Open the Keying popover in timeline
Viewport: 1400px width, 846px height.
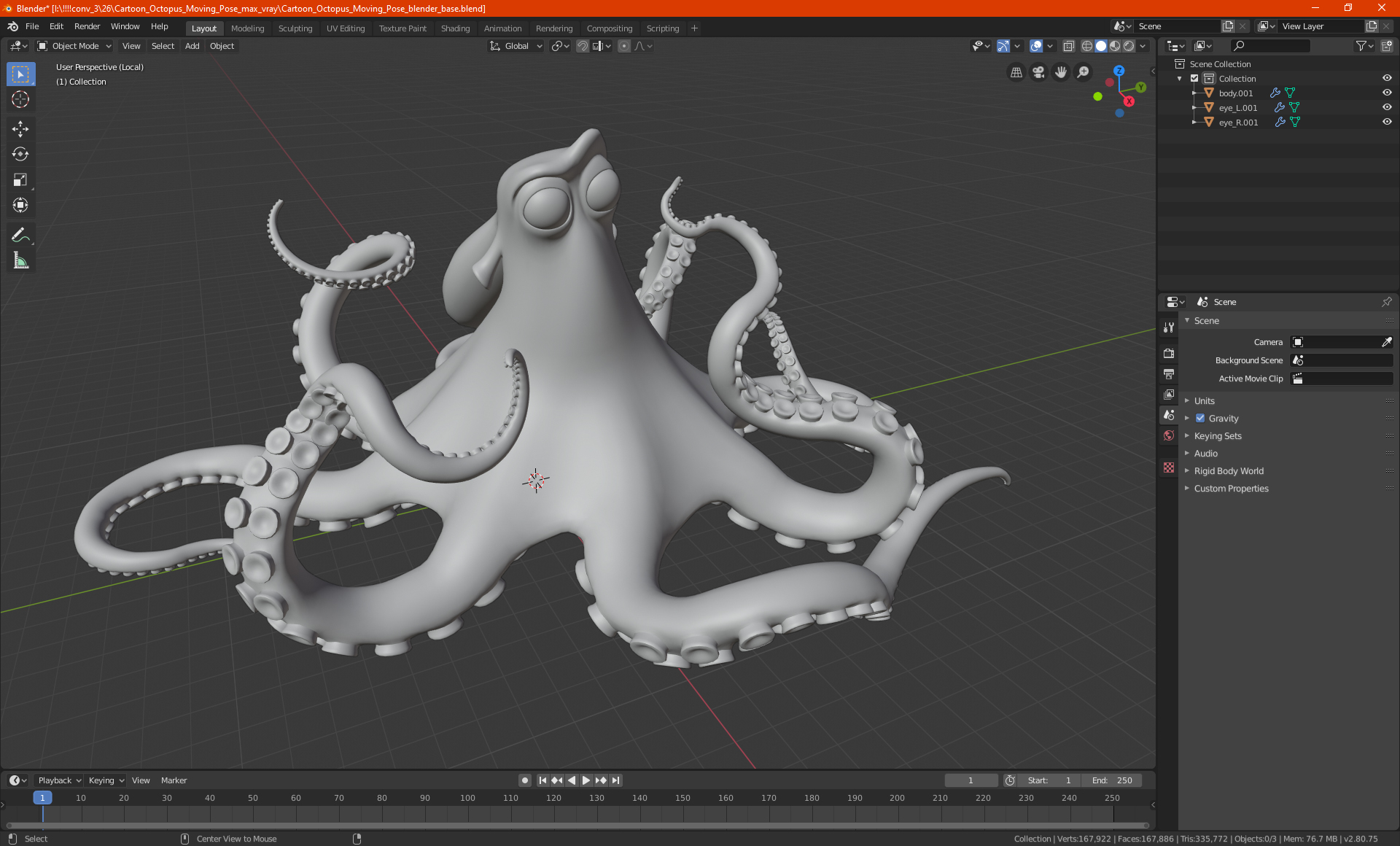pos(106,780)
